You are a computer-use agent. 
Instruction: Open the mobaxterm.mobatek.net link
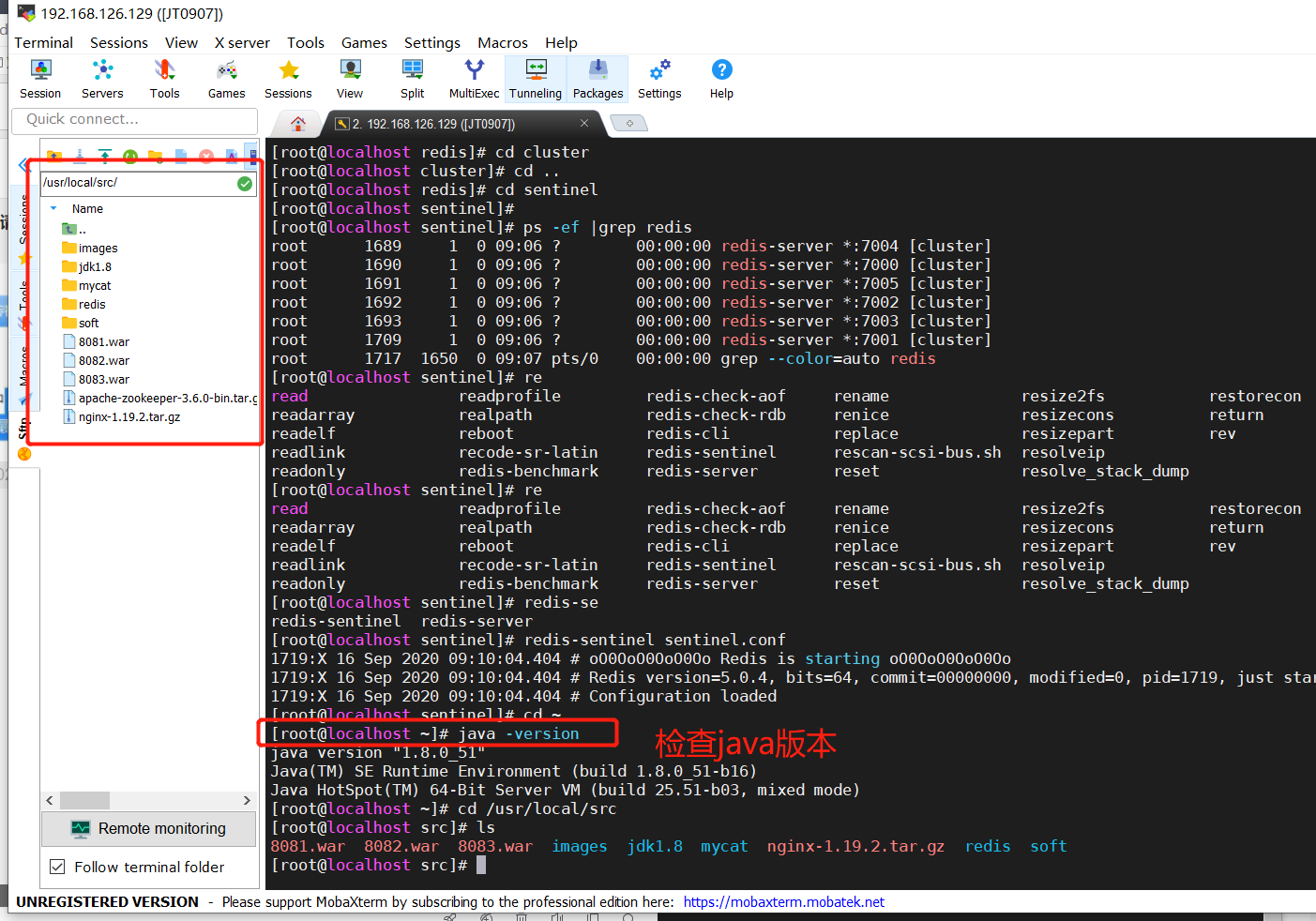pyautogui.click(x=783, y=901)
